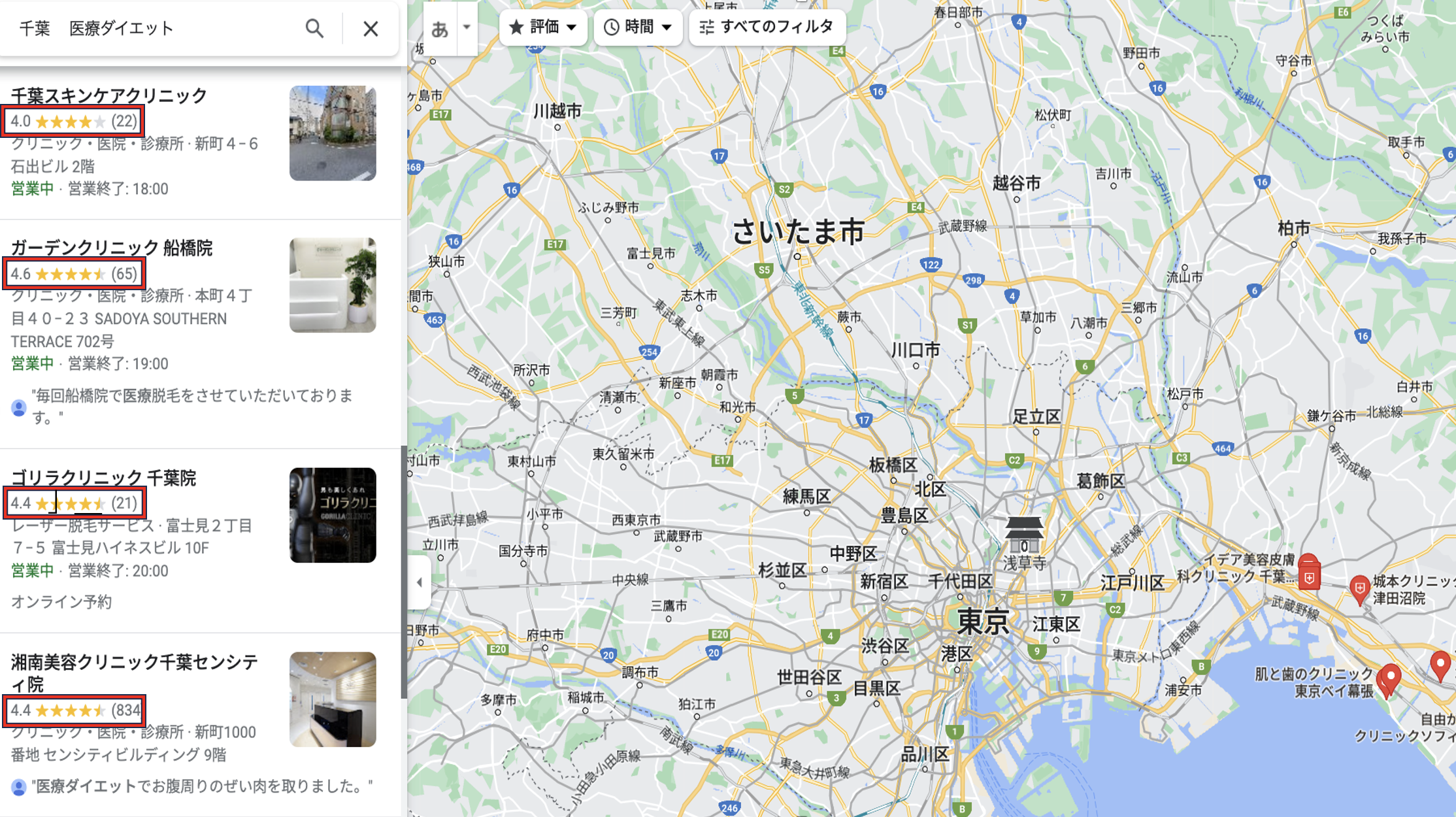Click the 4.6 rating with 65 reviews

(73, 274)
